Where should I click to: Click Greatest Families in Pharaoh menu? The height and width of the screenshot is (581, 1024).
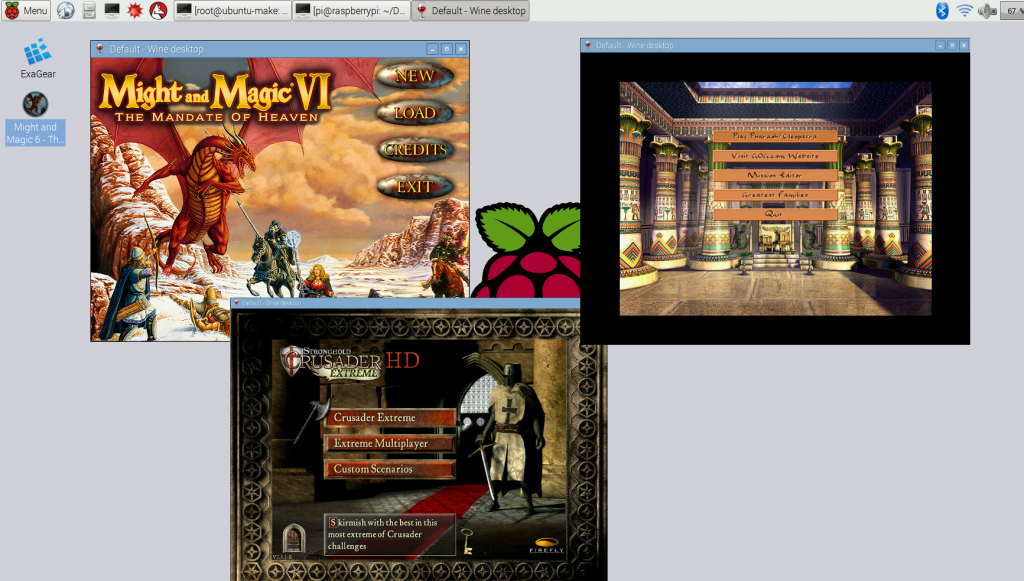[775, 195]
